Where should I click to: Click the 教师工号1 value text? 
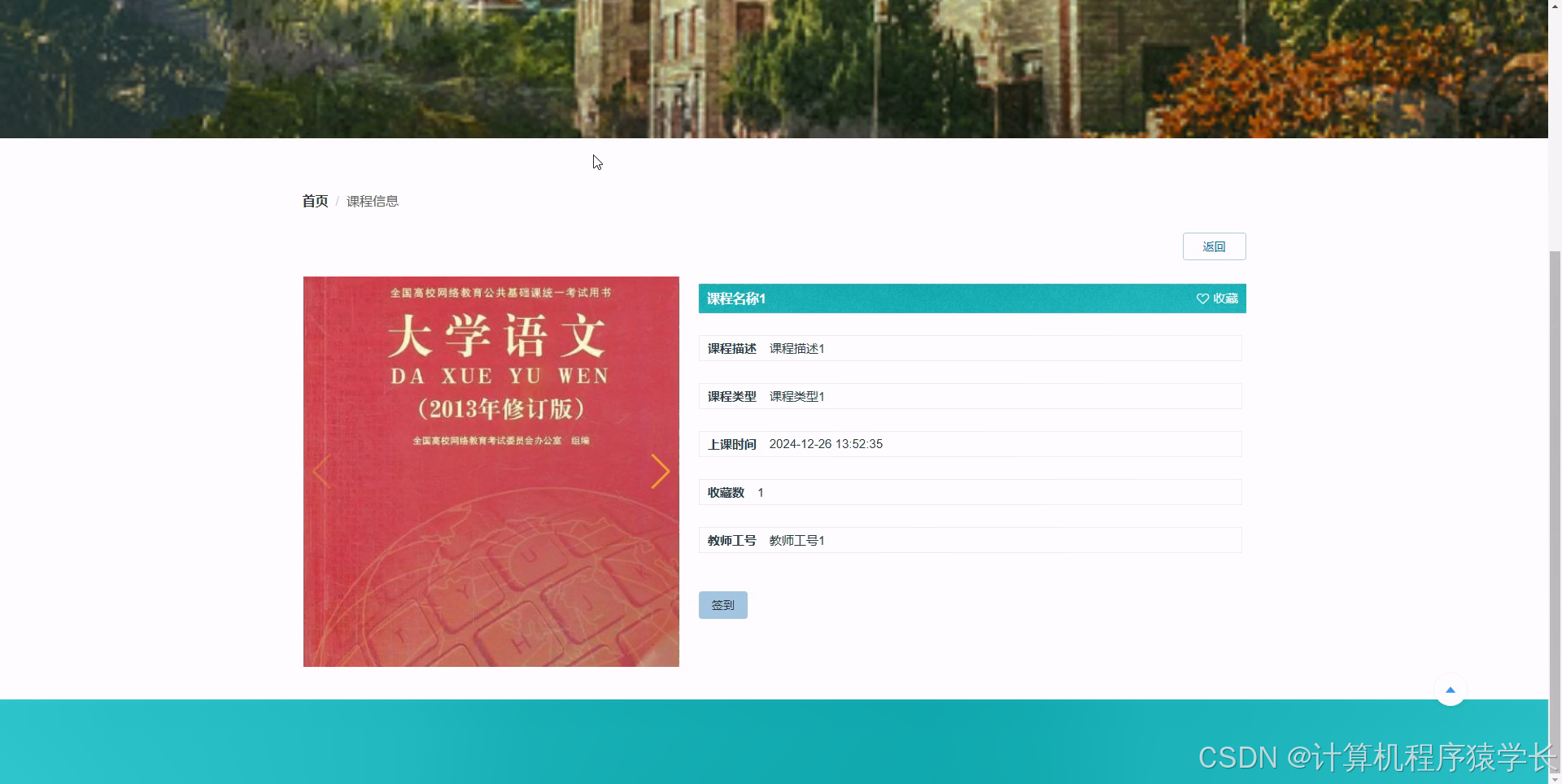[796, 540]
